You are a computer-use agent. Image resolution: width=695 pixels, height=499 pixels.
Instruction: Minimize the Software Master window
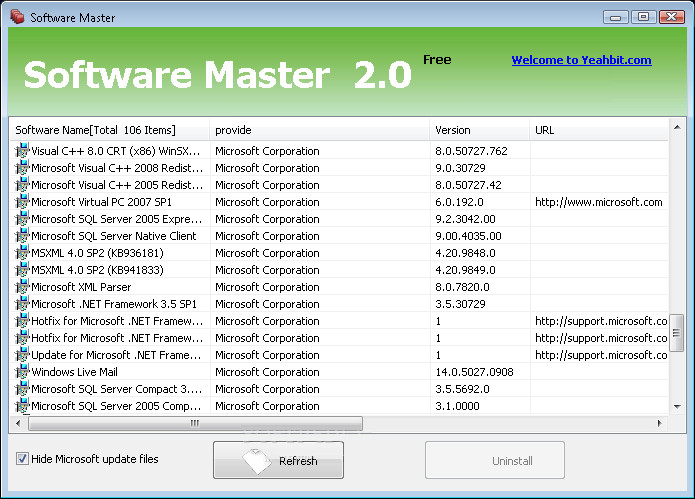click(x=615, y=17)
